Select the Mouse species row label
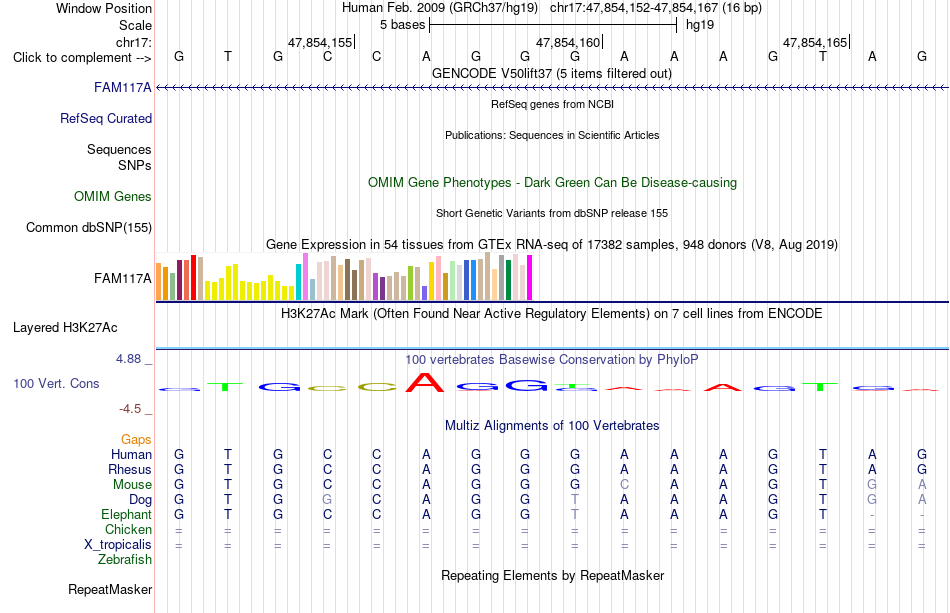Image resolution: width=950 pixels, height=613 pixels. pyautogui.click(x=132, y=485)
